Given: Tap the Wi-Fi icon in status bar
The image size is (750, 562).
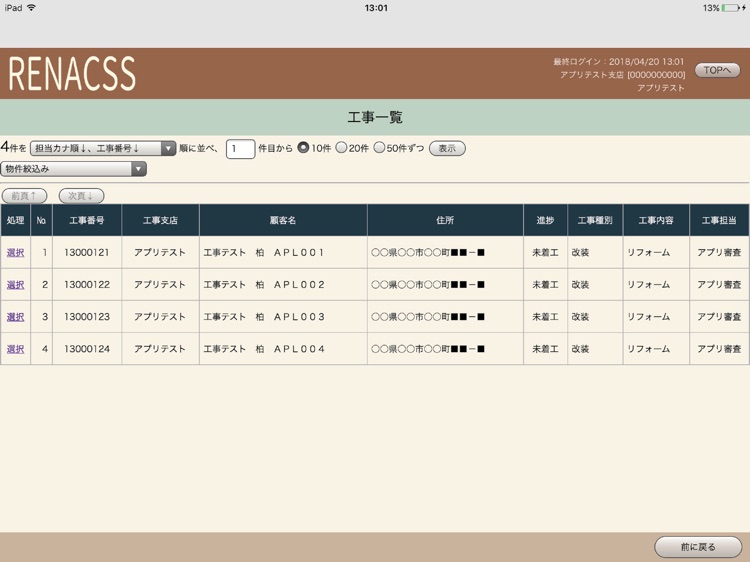Looking at the screenshot, I should click(x=32, y=8).
